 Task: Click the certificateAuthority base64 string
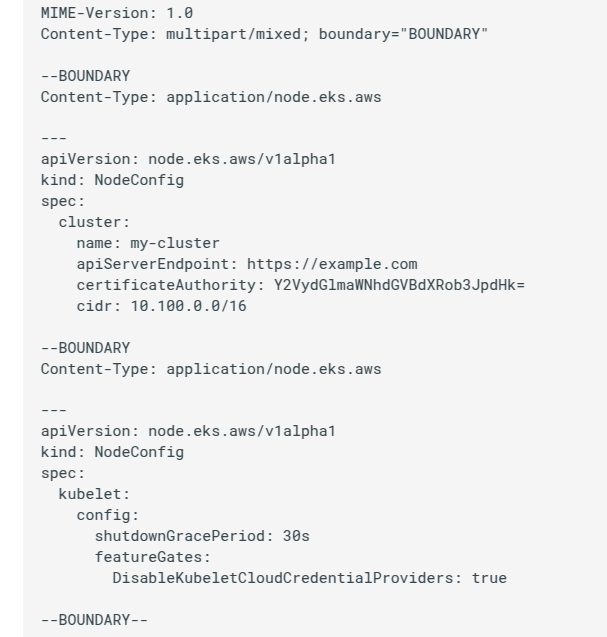(x=399, y=285)
